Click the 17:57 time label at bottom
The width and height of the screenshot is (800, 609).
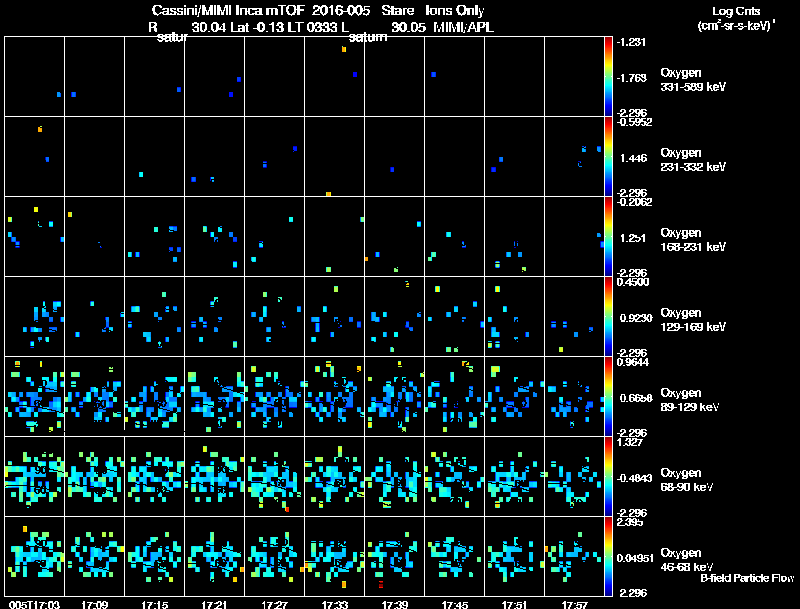[x=574, y=604]
